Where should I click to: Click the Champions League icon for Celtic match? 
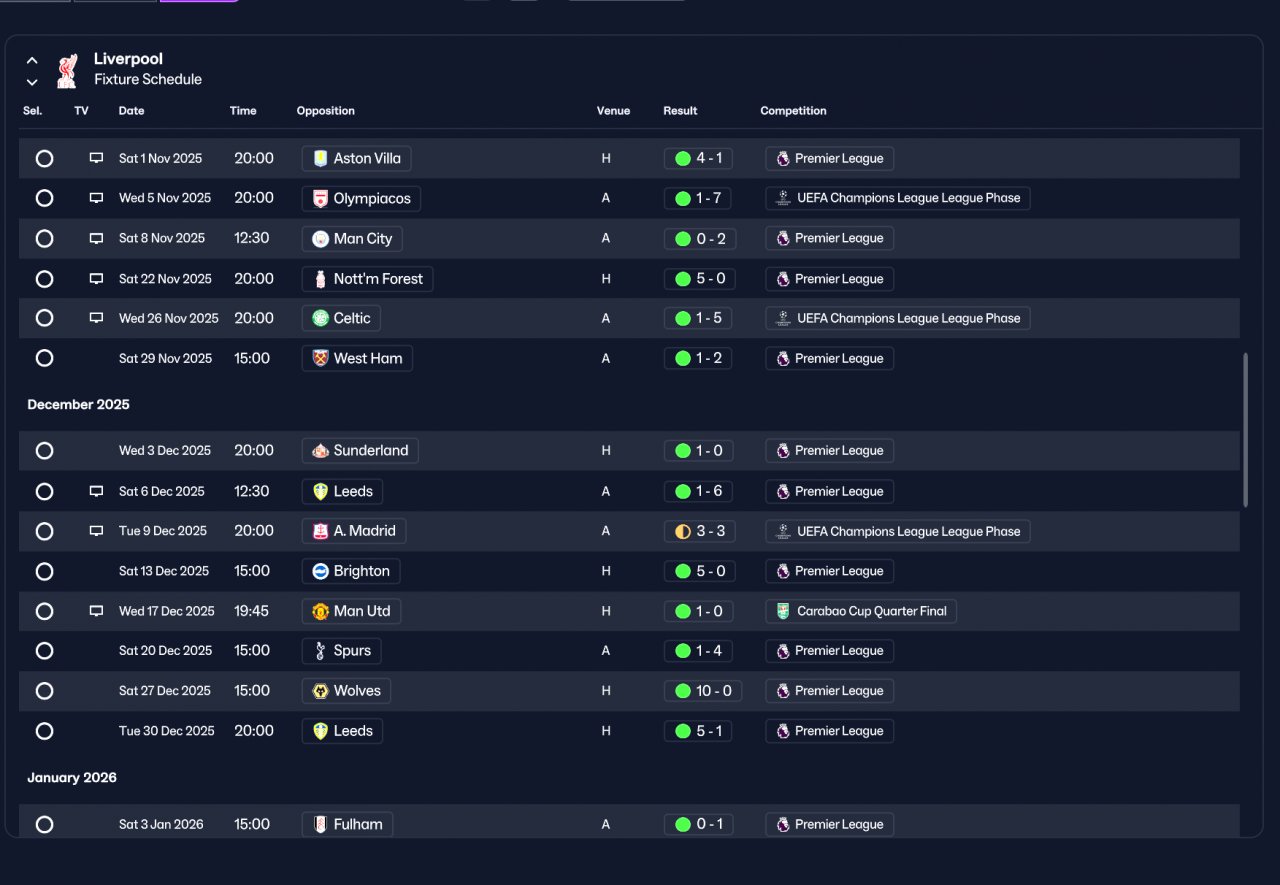point(783,318)
